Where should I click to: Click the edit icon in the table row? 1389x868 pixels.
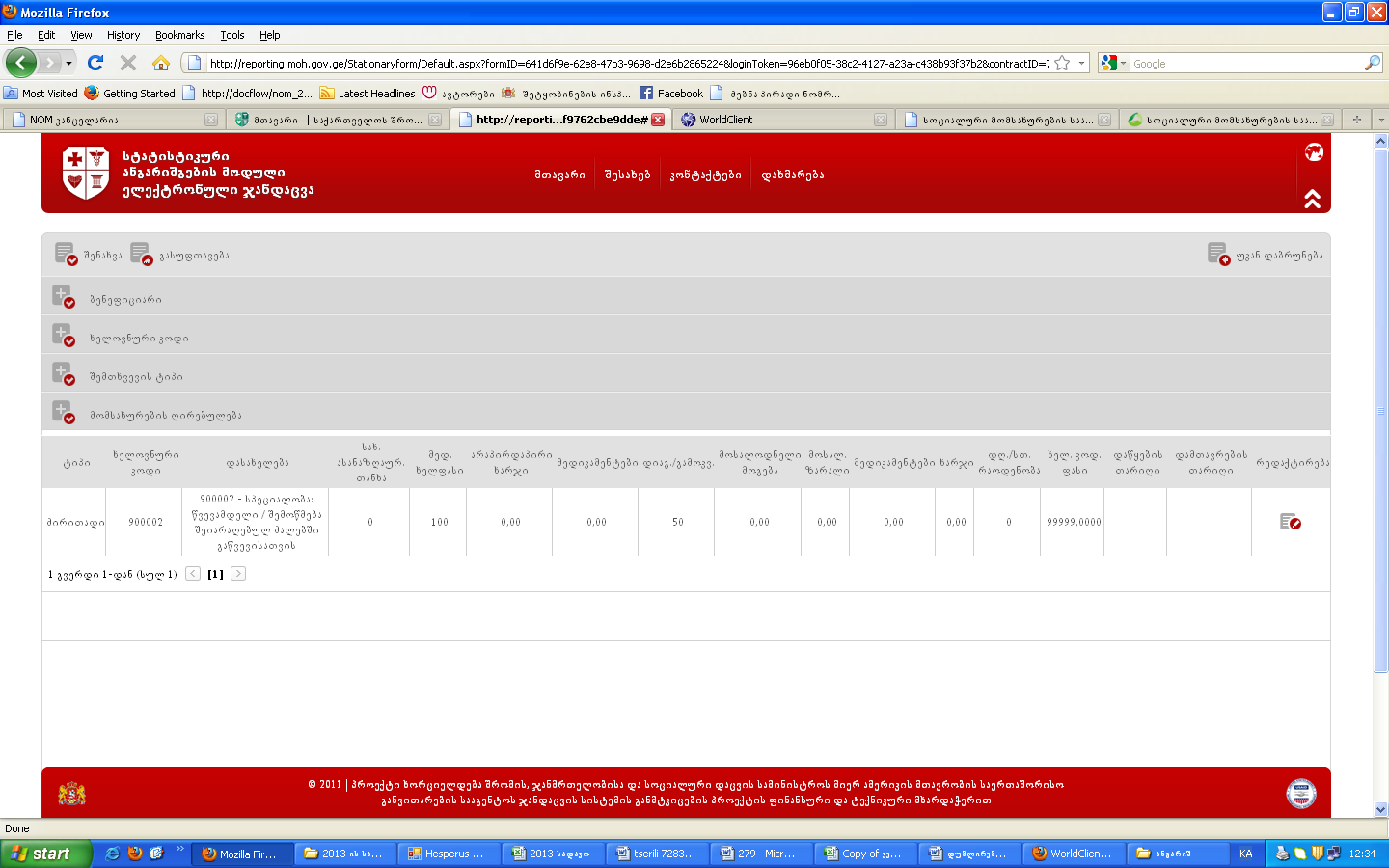[x=1290, y=522]
